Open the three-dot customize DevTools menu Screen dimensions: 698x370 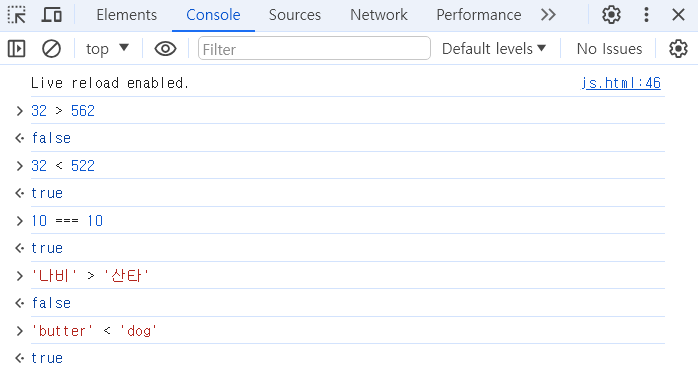point(646,15)
